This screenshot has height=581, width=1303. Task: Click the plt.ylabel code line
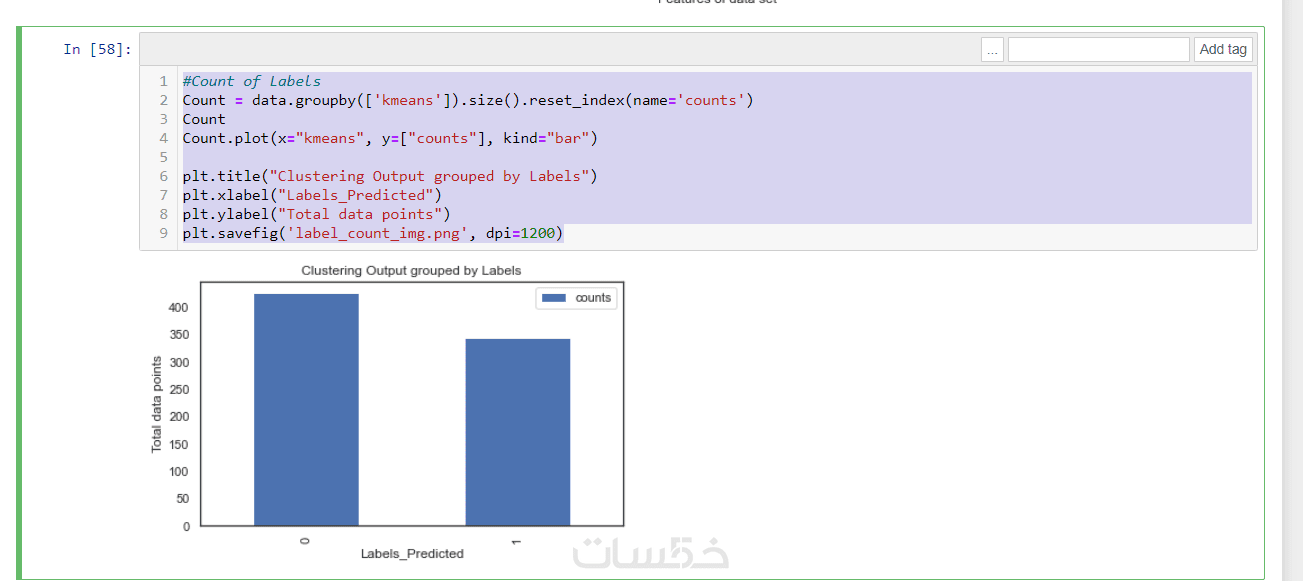[317, 214]
